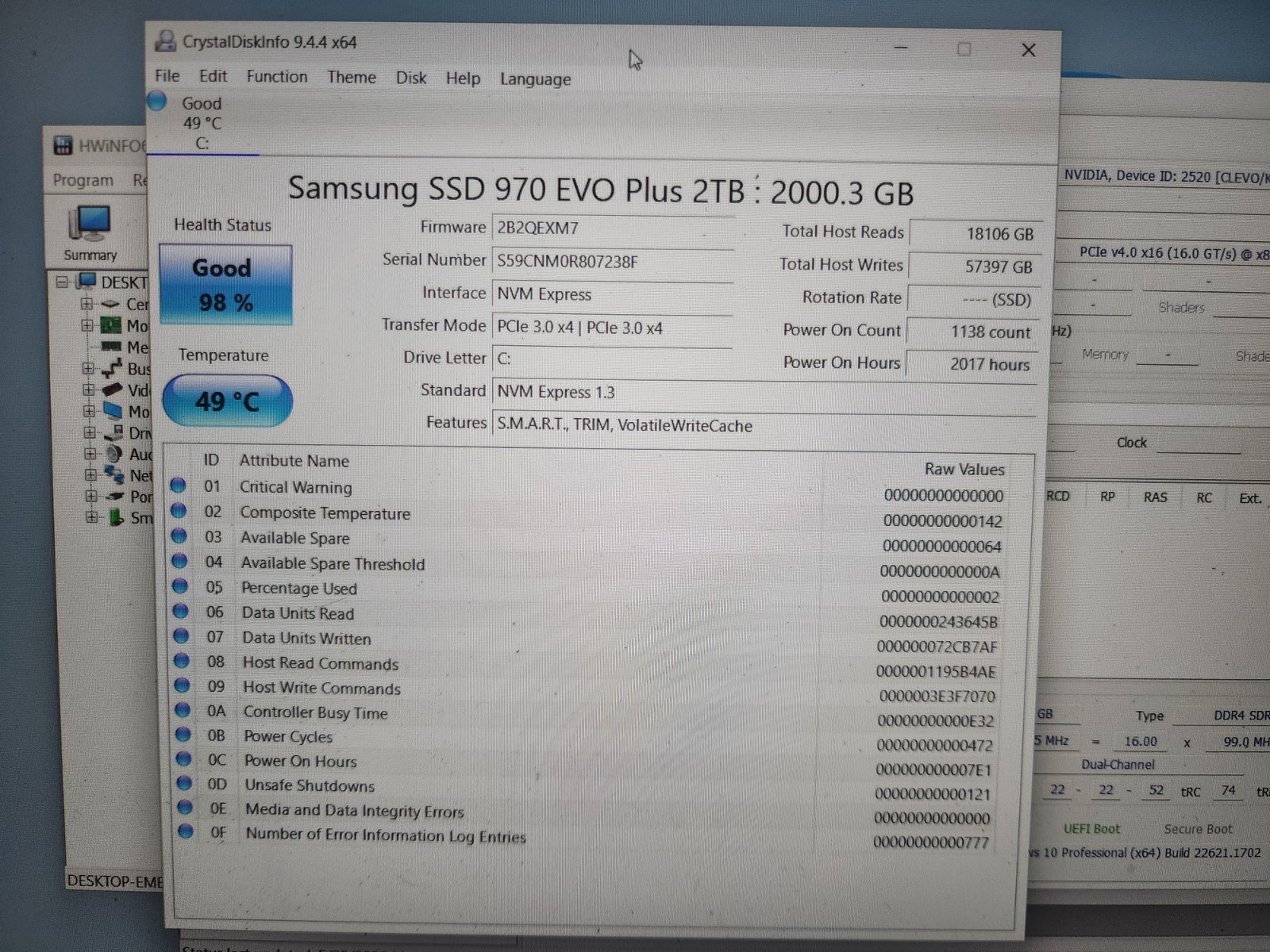The image size is (1270, 952).
Task: Click the HWiNFO Summary computer icon
Action: 90,224
